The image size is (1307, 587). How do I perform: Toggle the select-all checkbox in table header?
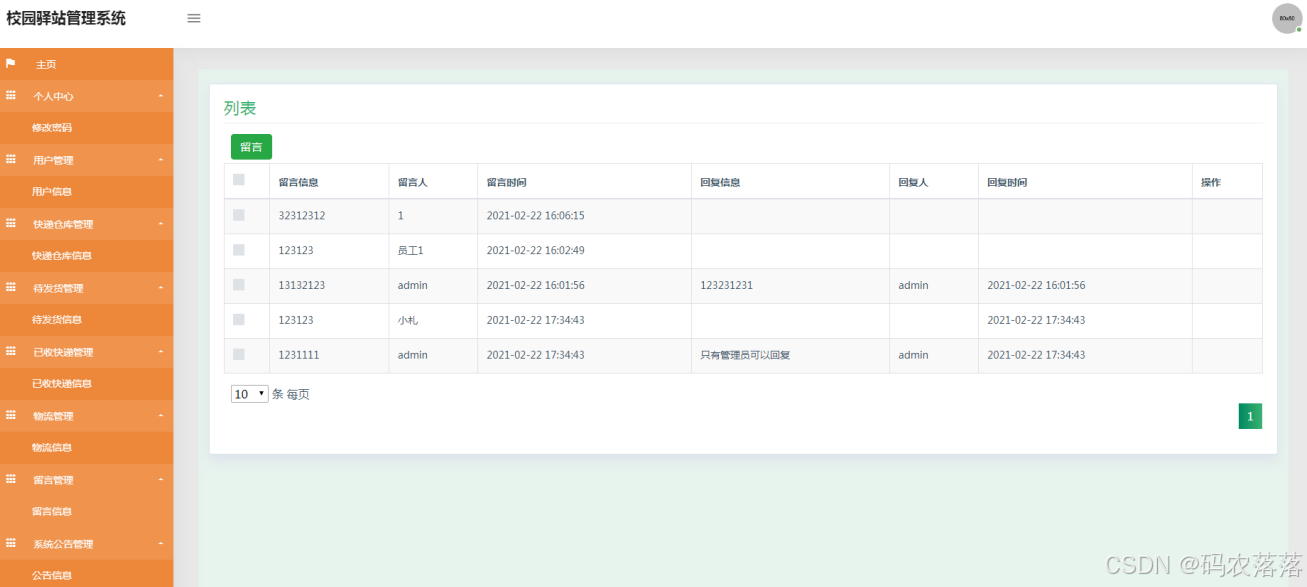click(238, 180)
